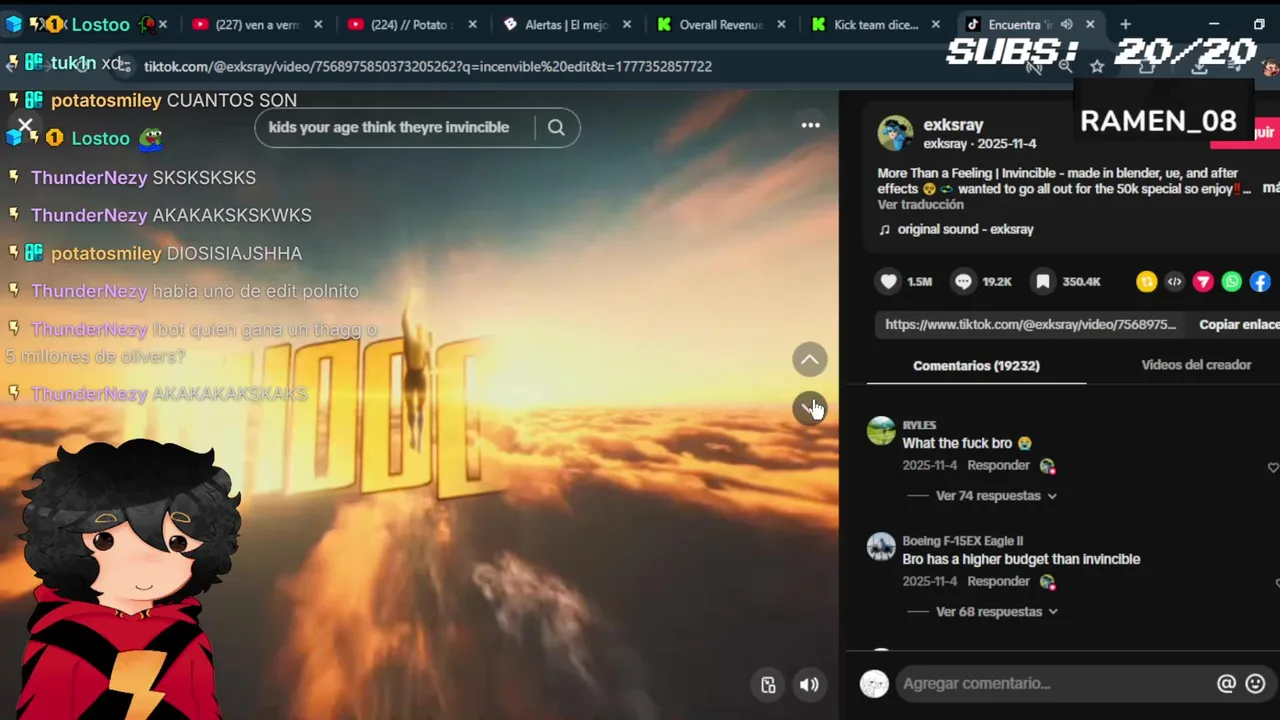Image resolution: width=1280 pixels, height=720 pixels.
Task: Close the TikTok video viewer with X
Action: pyautogui.click(x=25, y=126)
